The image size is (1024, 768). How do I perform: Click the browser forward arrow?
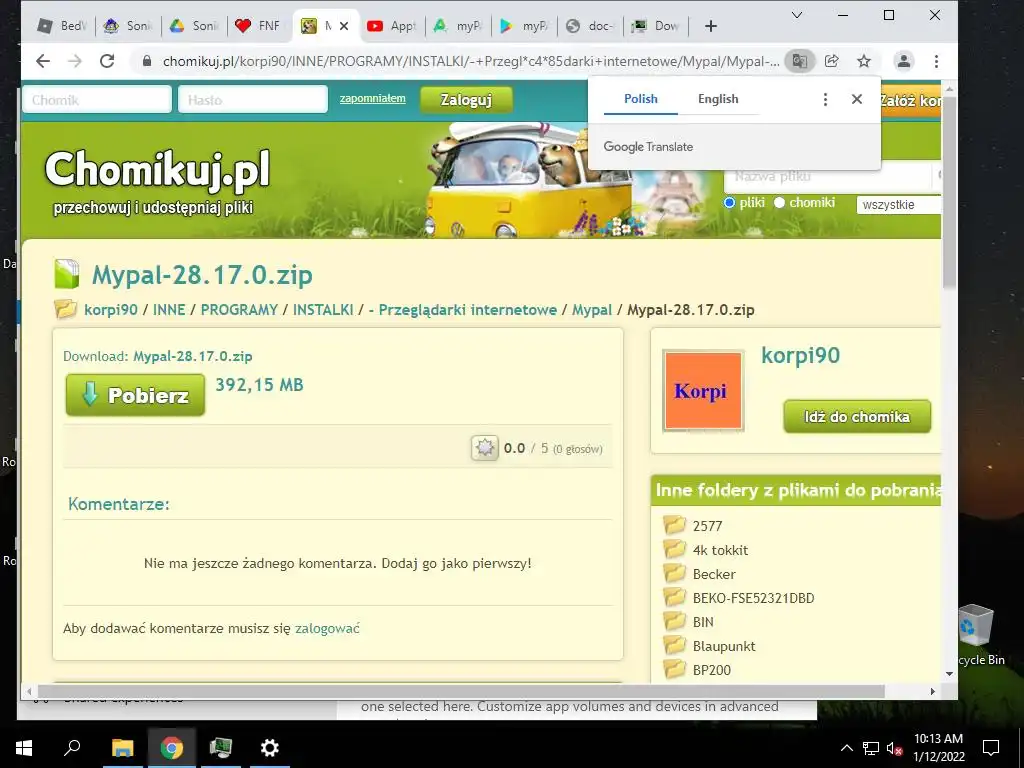click(x=75, y=61)
